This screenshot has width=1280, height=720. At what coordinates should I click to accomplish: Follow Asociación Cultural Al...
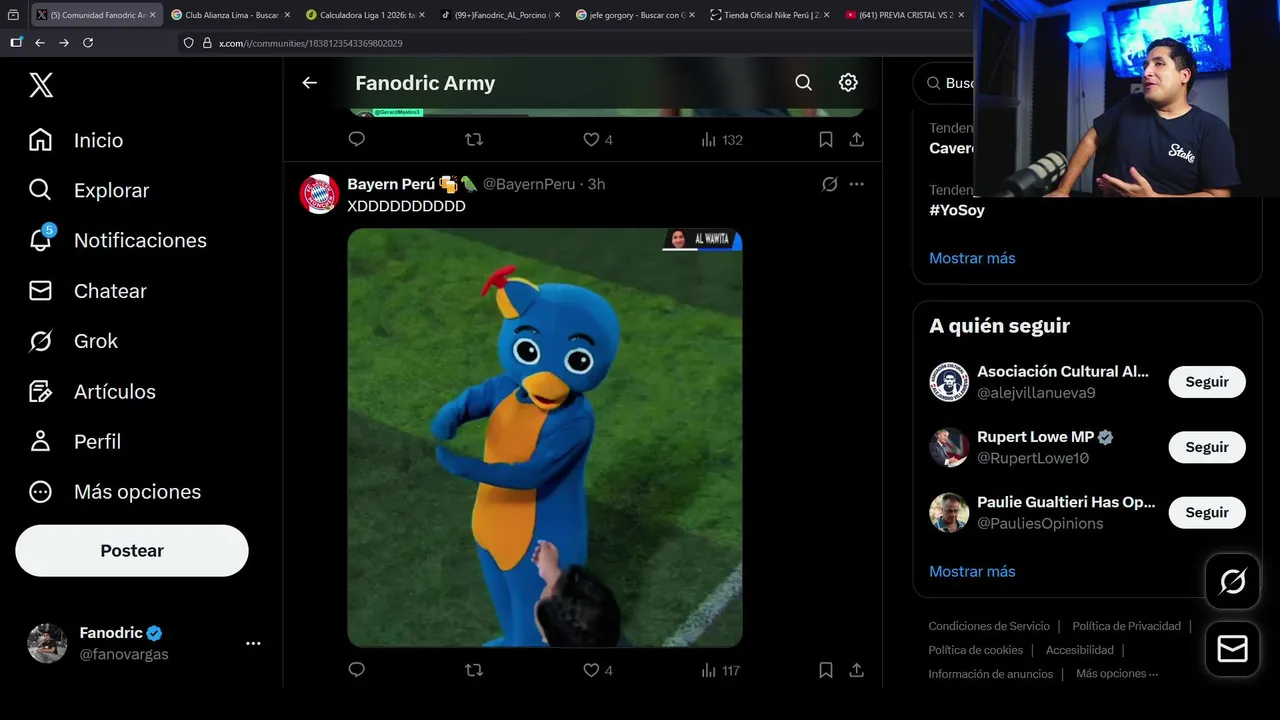point(1207,382)
